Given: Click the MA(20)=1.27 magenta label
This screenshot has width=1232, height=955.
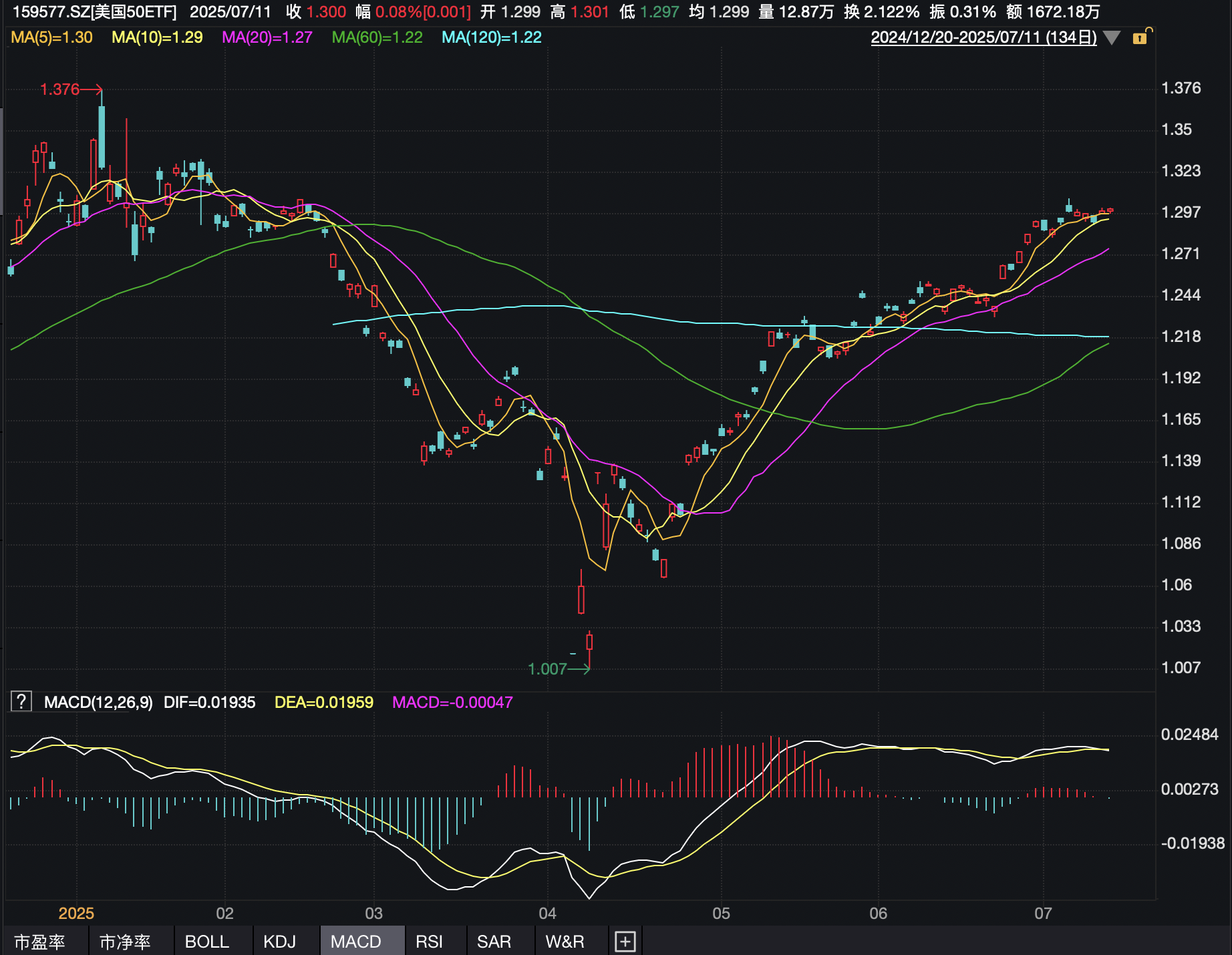Looking at the screenshot, I should coord(267,37).
